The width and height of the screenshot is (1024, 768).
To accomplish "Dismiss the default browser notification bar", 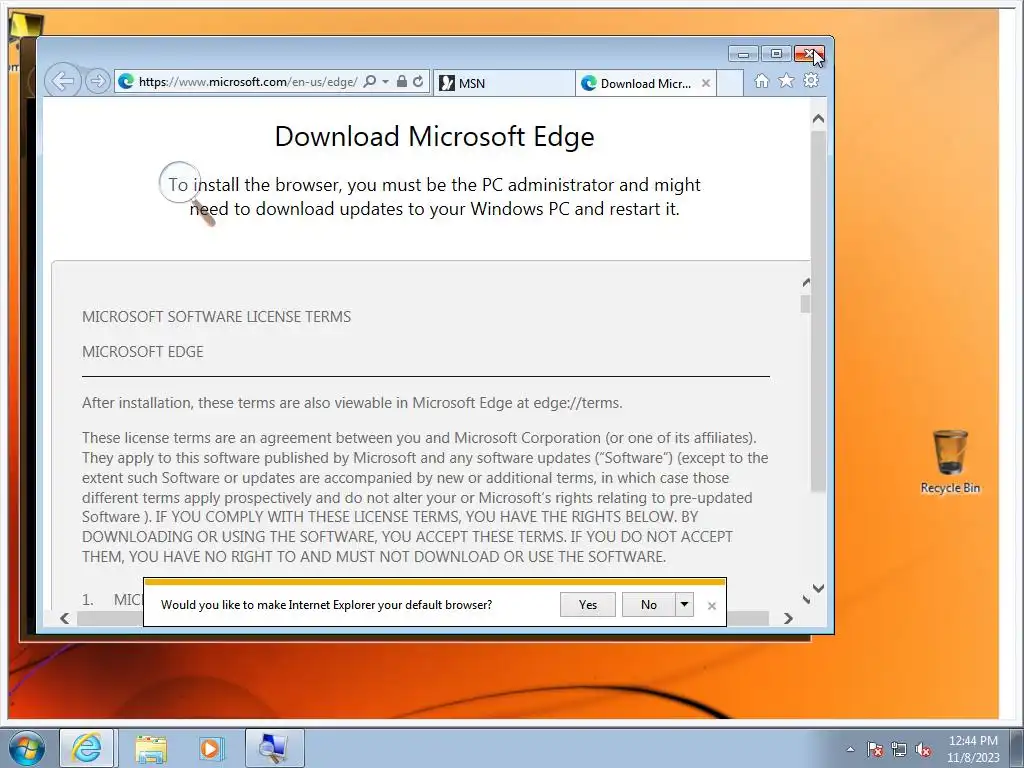I will pos(712,606).
